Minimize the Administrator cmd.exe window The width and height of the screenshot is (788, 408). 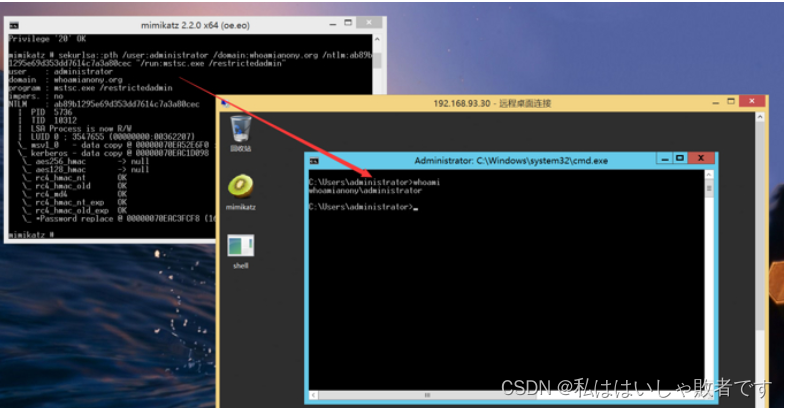[x=665, y=159]
